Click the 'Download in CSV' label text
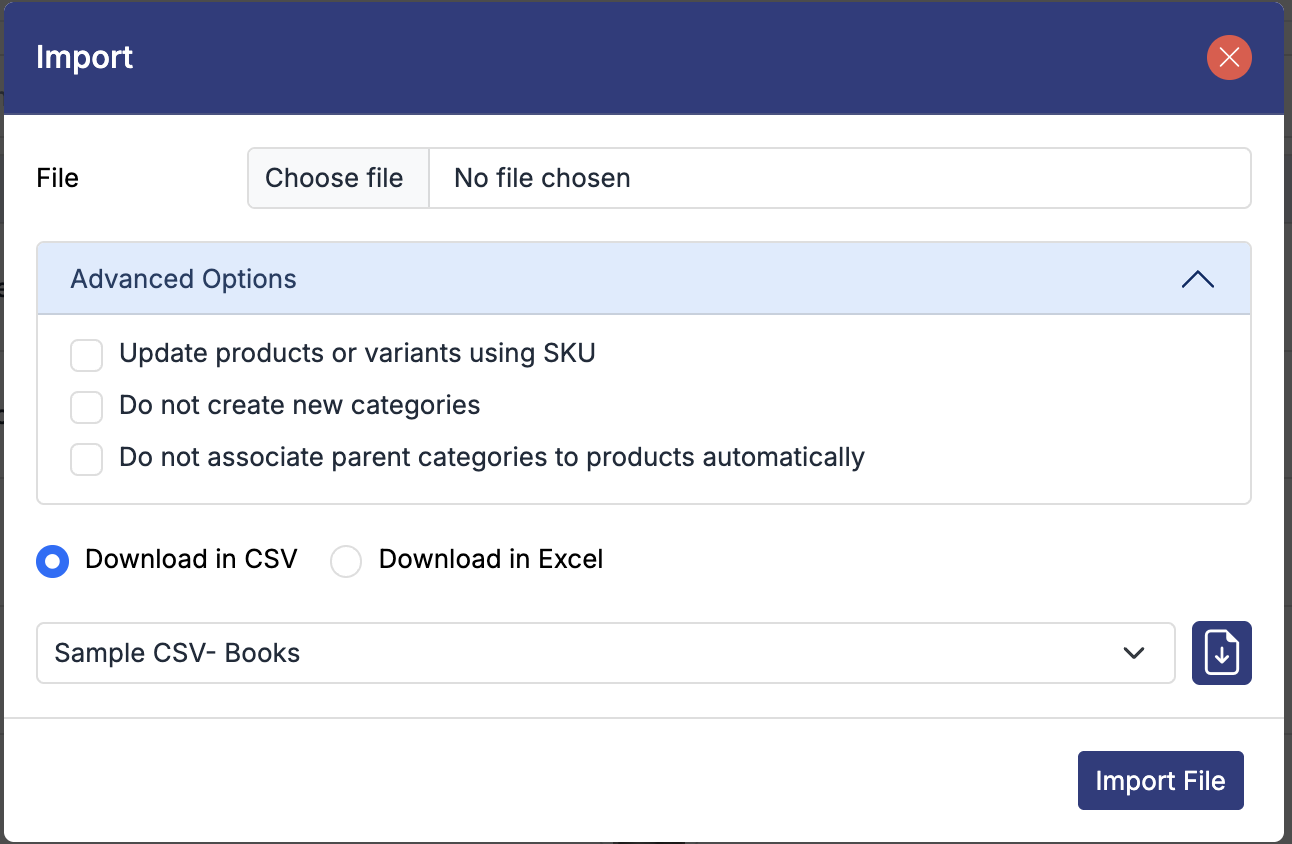Viewport: 1292px width, 844px height. pyautogui.click(x=191, y=559)
